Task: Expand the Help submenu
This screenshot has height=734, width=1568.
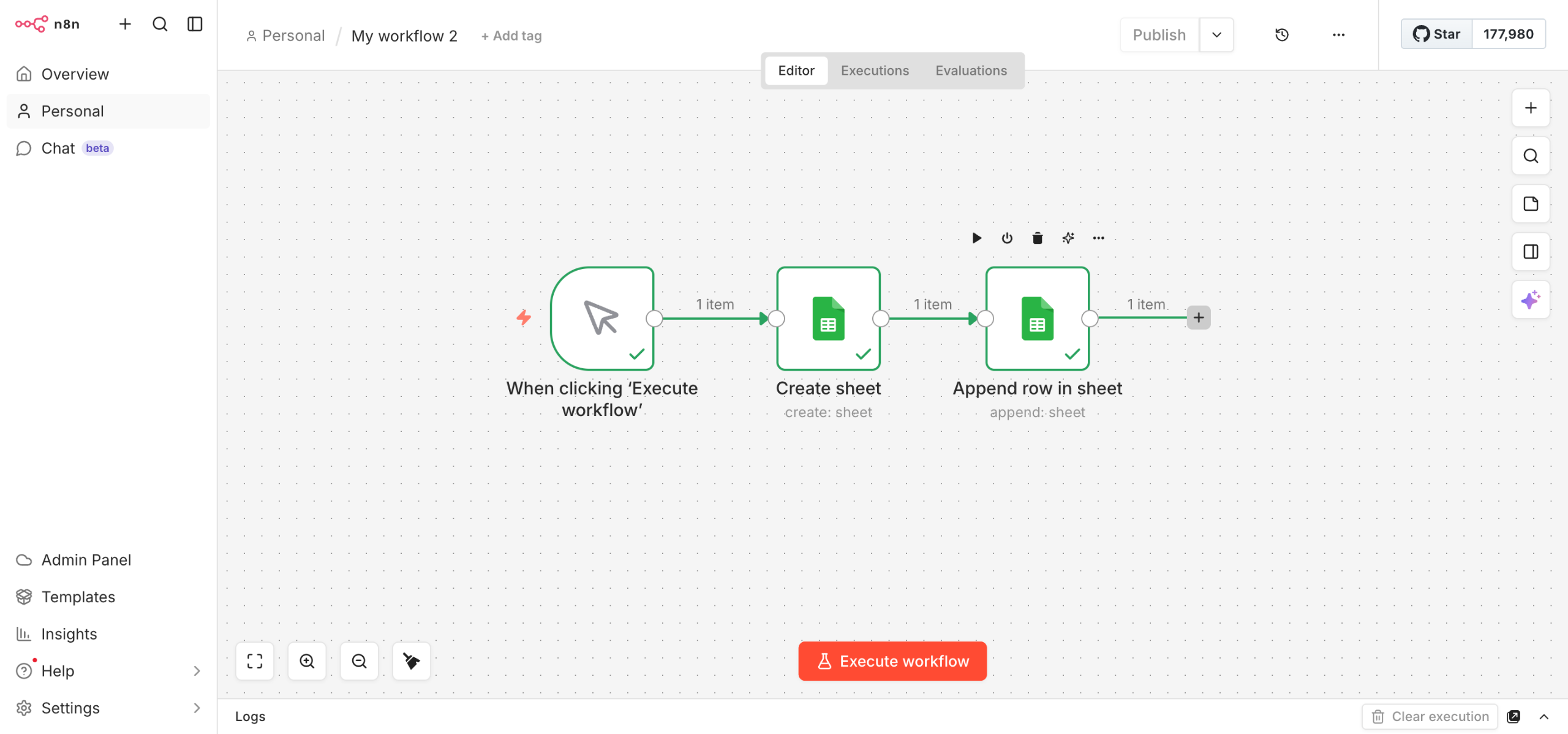Action: tap(197, 671)
